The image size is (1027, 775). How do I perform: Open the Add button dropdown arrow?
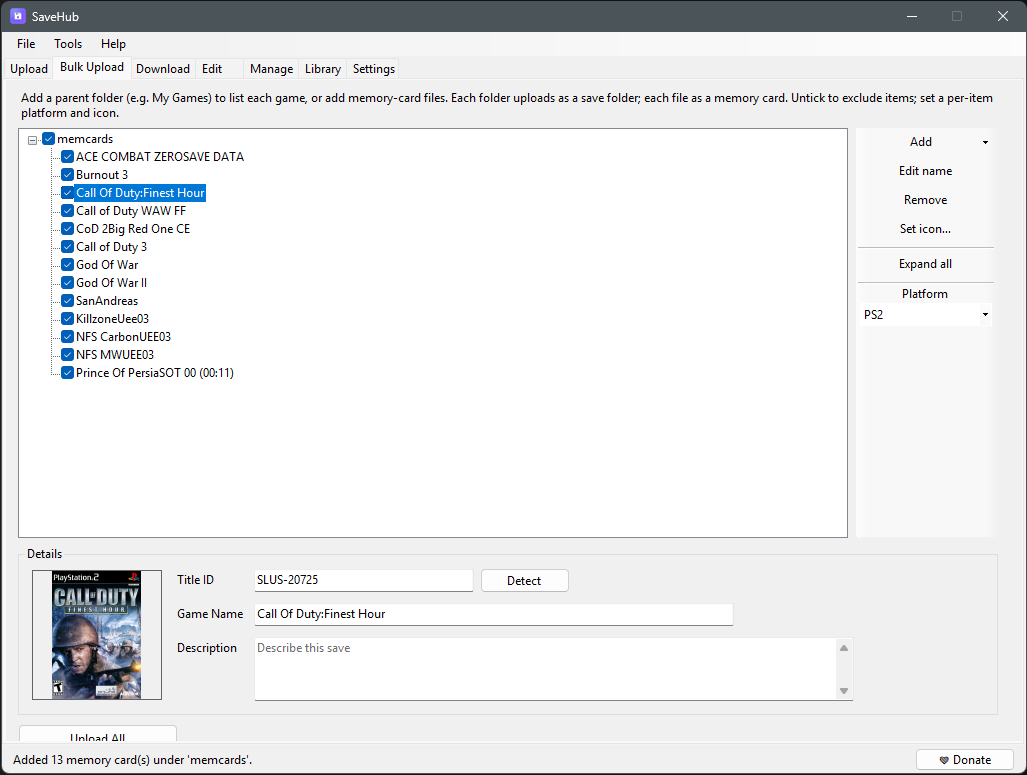click(985, 142)
